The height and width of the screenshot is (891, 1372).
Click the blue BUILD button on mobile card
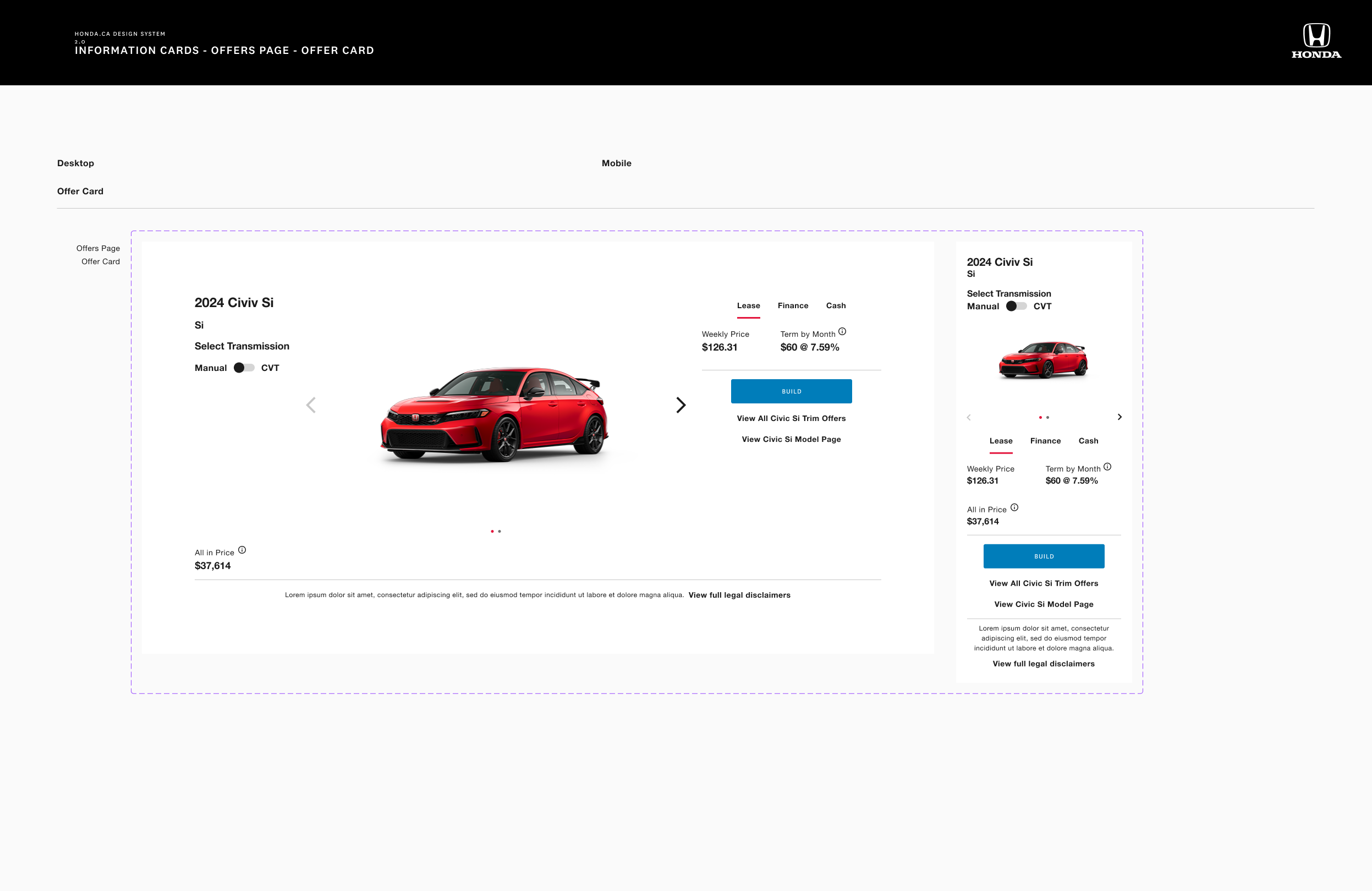point(1044,556)
